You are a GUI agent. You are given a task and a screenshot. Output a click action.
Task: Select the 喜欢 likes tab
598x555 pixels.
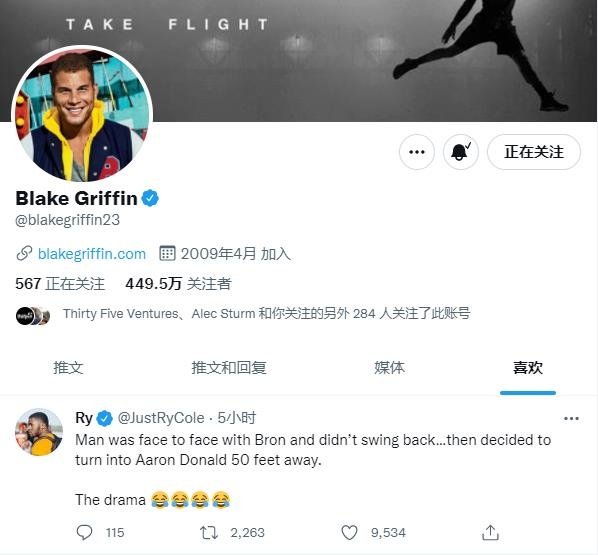[528, 368]
